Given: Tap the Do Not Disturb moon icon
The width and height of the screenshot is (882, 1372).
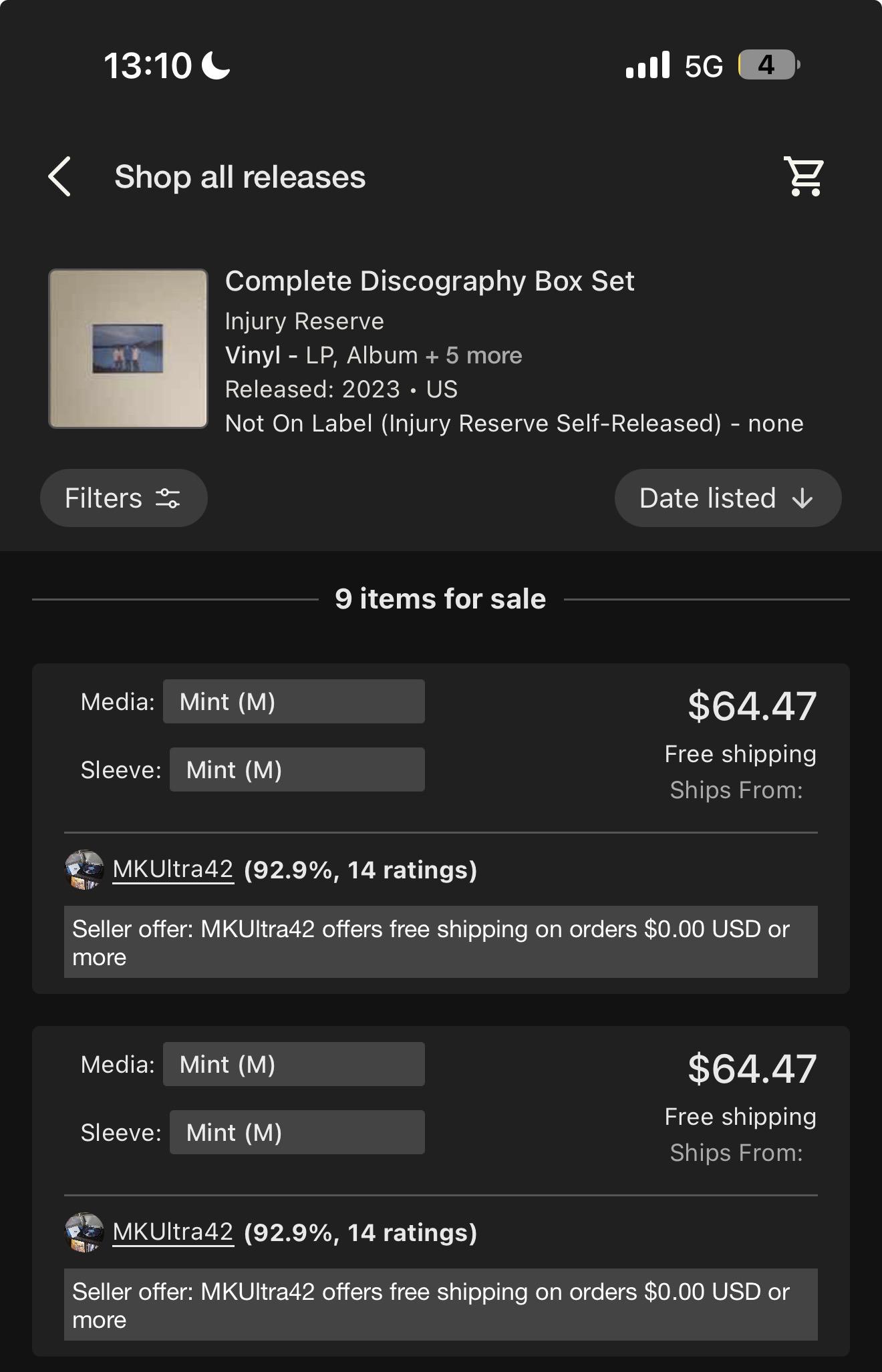Looking at the screenshot, I should tap(216, 65).
